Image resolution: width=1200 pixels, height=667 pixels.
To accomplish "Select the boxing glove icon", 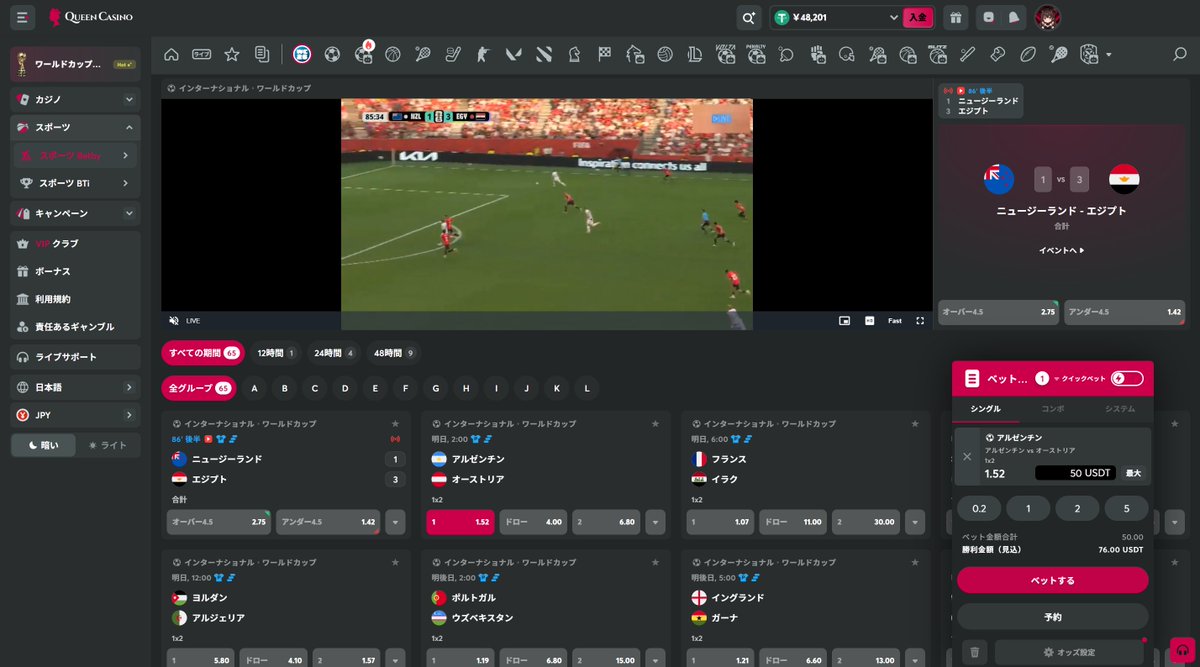I will 997,54.
